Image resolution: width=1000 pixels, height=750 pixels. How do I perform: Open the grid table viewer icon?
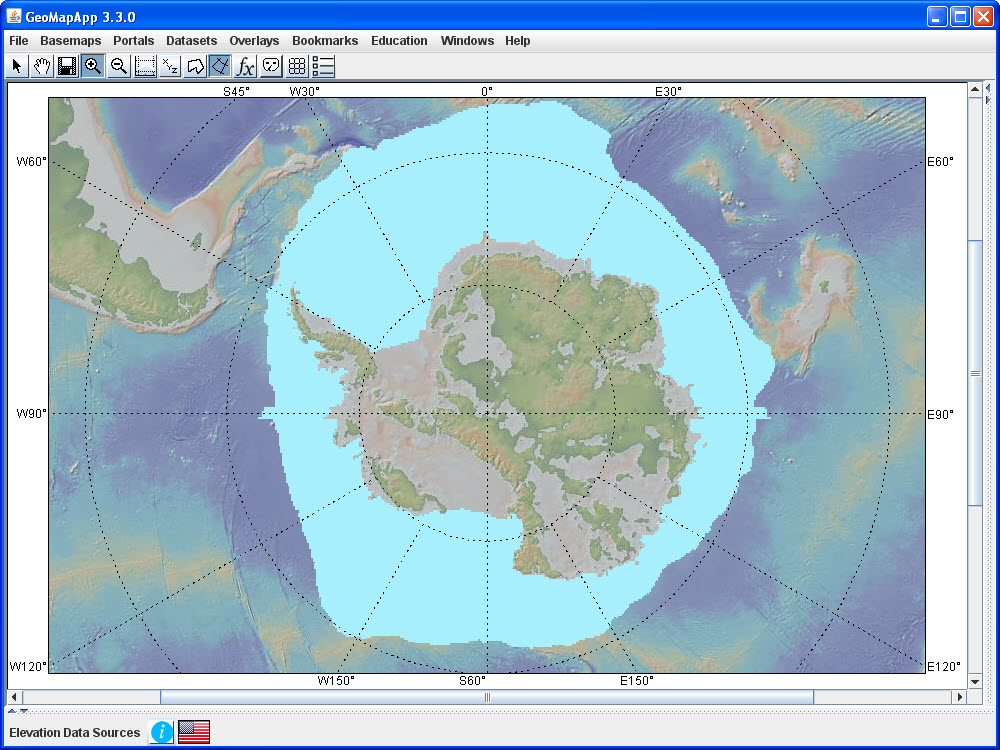click(297, 65)
